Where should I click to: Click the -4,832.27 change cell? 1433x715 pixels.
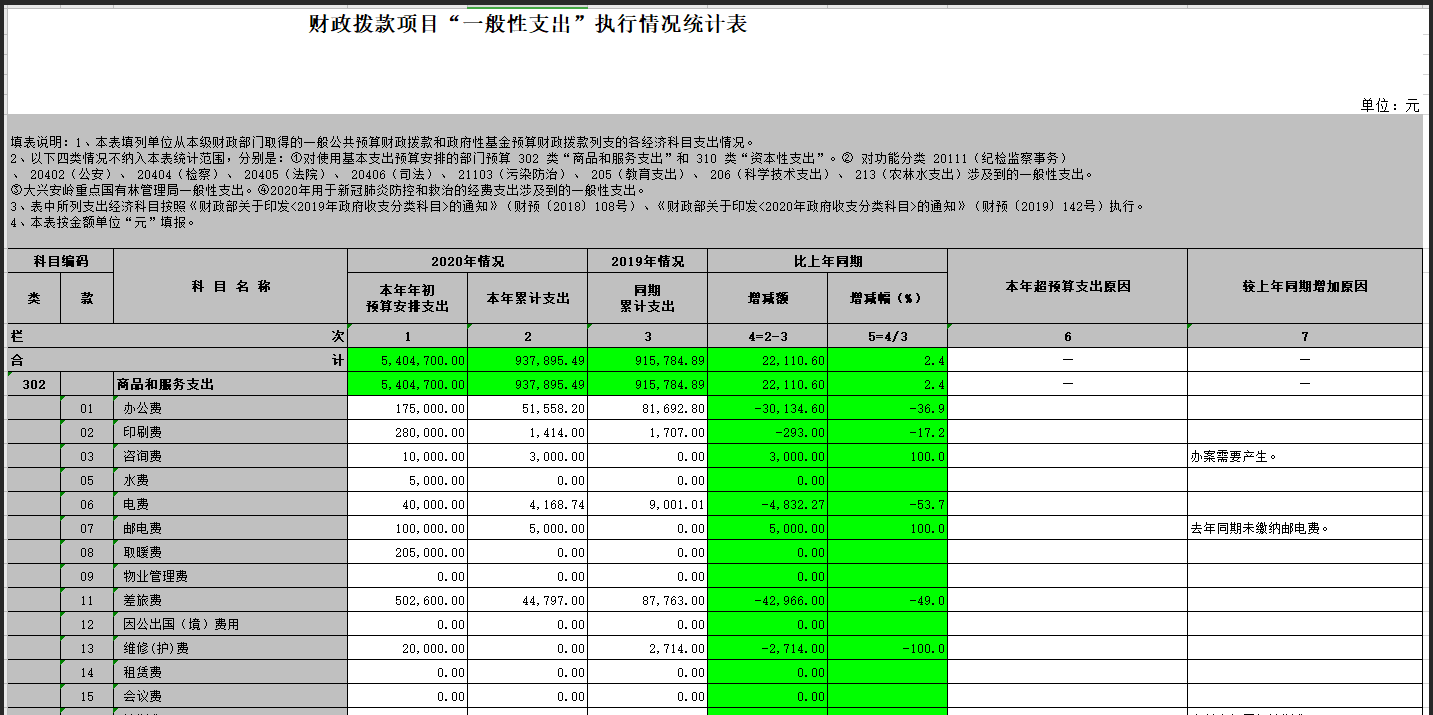coord(768,504)
